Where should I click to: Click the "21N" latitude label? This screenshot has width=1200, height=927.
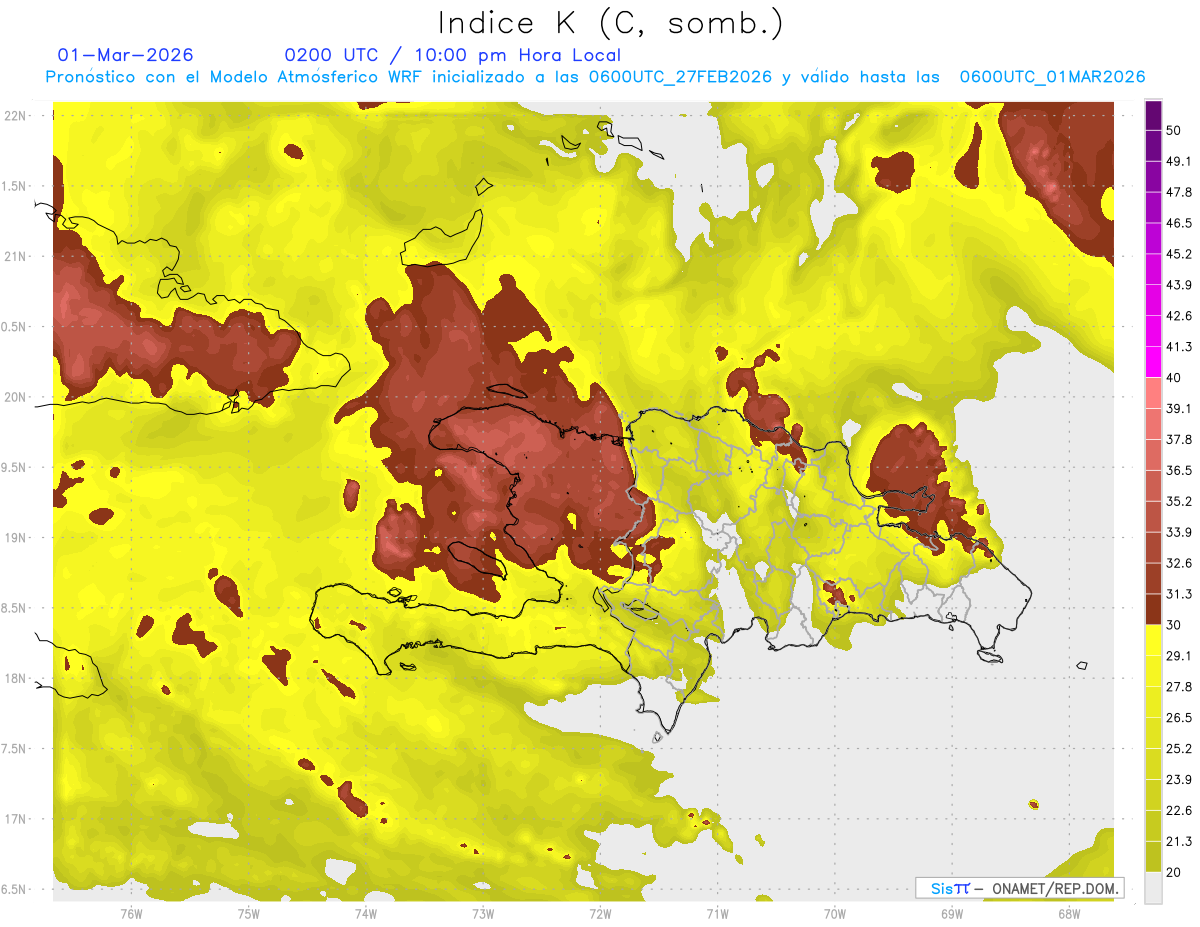tap(16, 257)
